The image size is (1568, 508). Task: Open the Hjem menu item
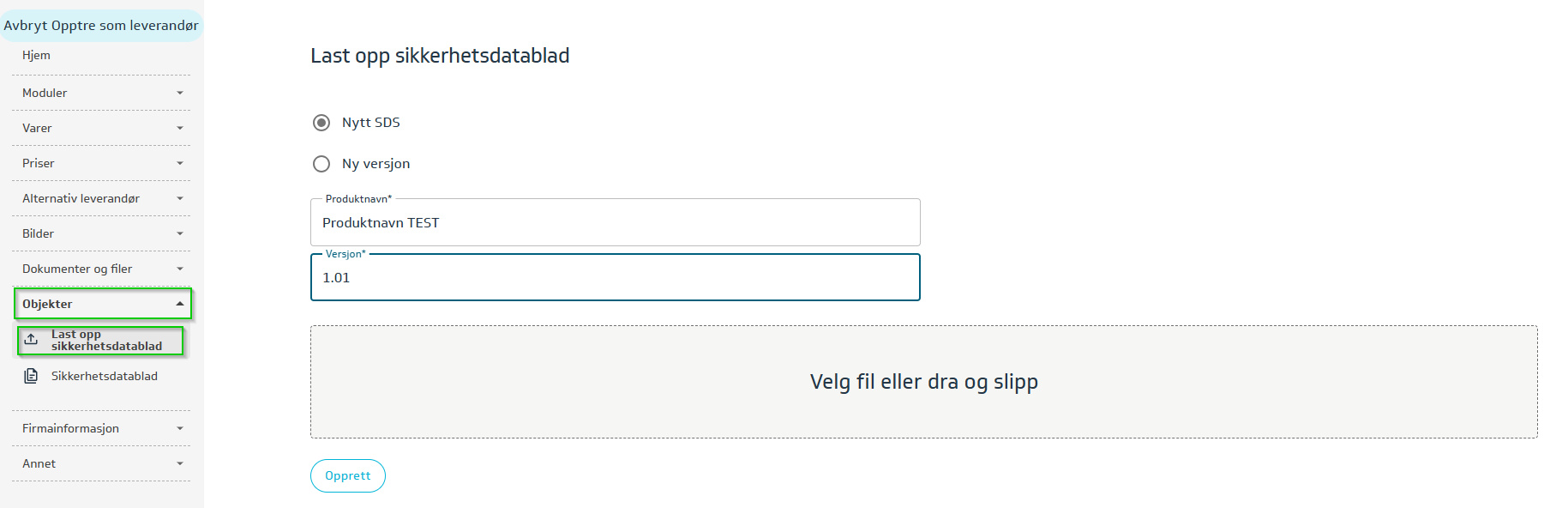pyautogui.click(x=37, y=55)
